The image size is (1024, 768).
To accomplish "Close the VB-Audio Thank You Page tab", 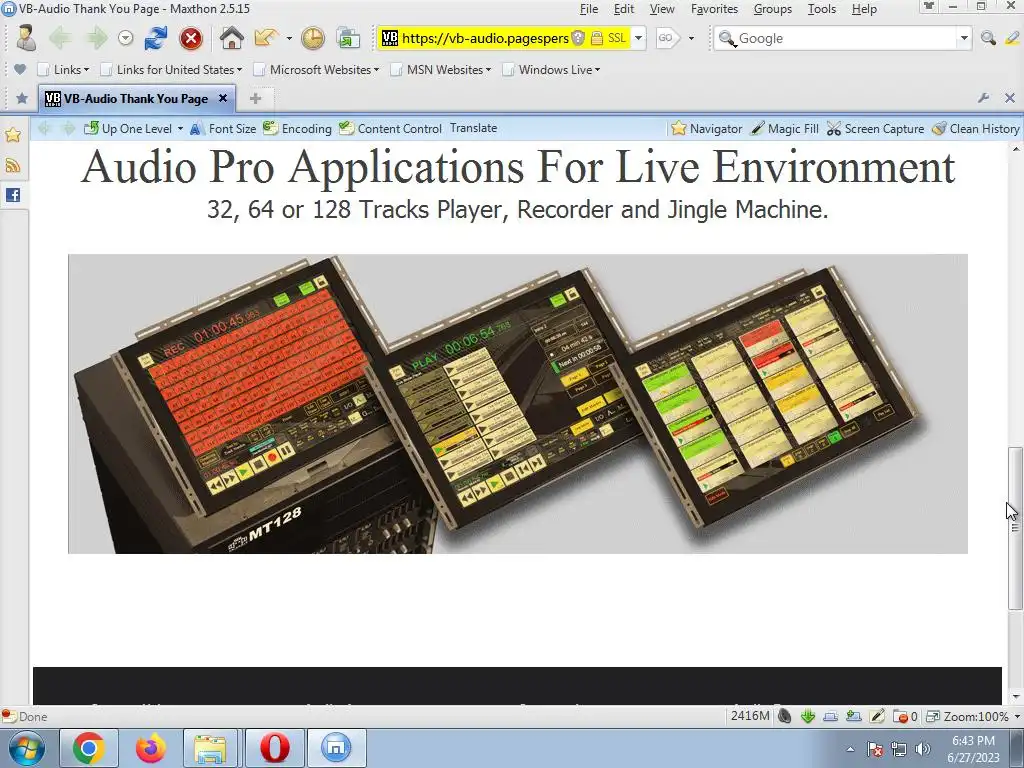I will point(223,98).
